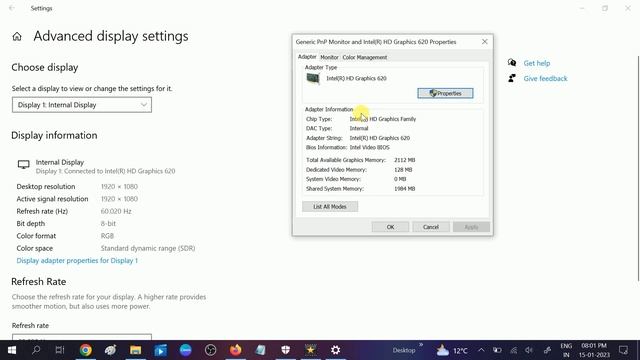Show hidden system tray icons
This screenshot has width=640, height=360.
click(481, 350)
